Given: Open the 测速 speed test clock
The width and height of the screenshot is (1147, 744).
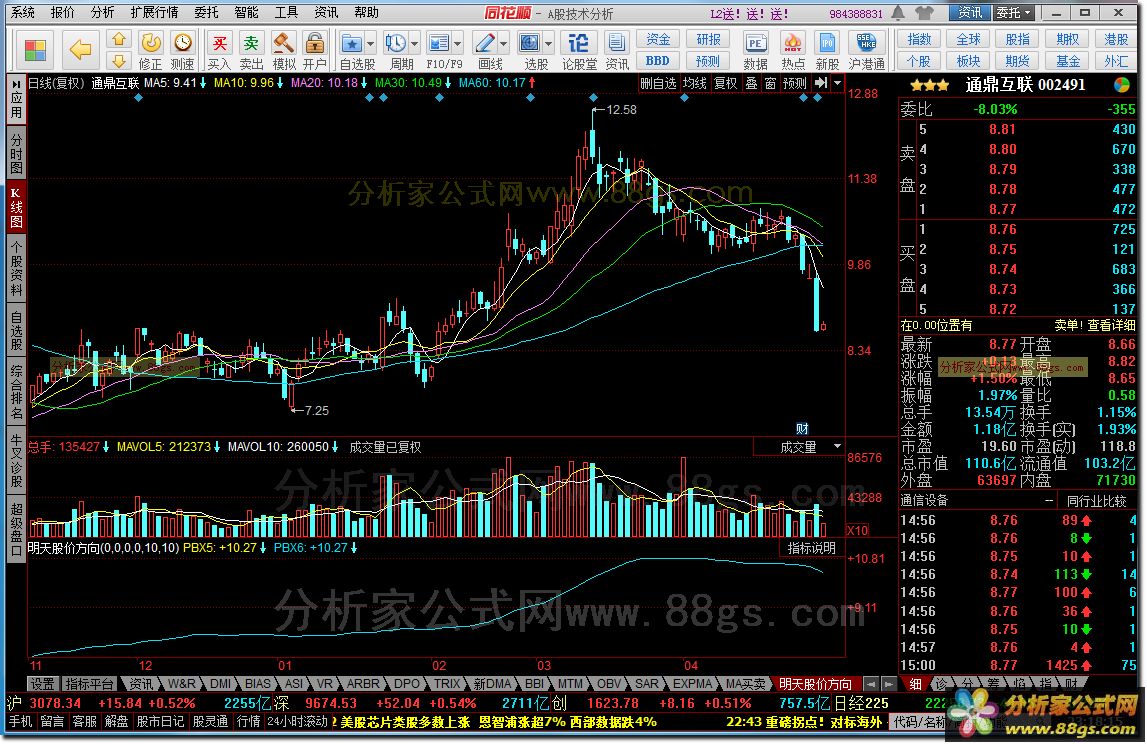Looking at the screenshot, I should click(x=182, y=51).
